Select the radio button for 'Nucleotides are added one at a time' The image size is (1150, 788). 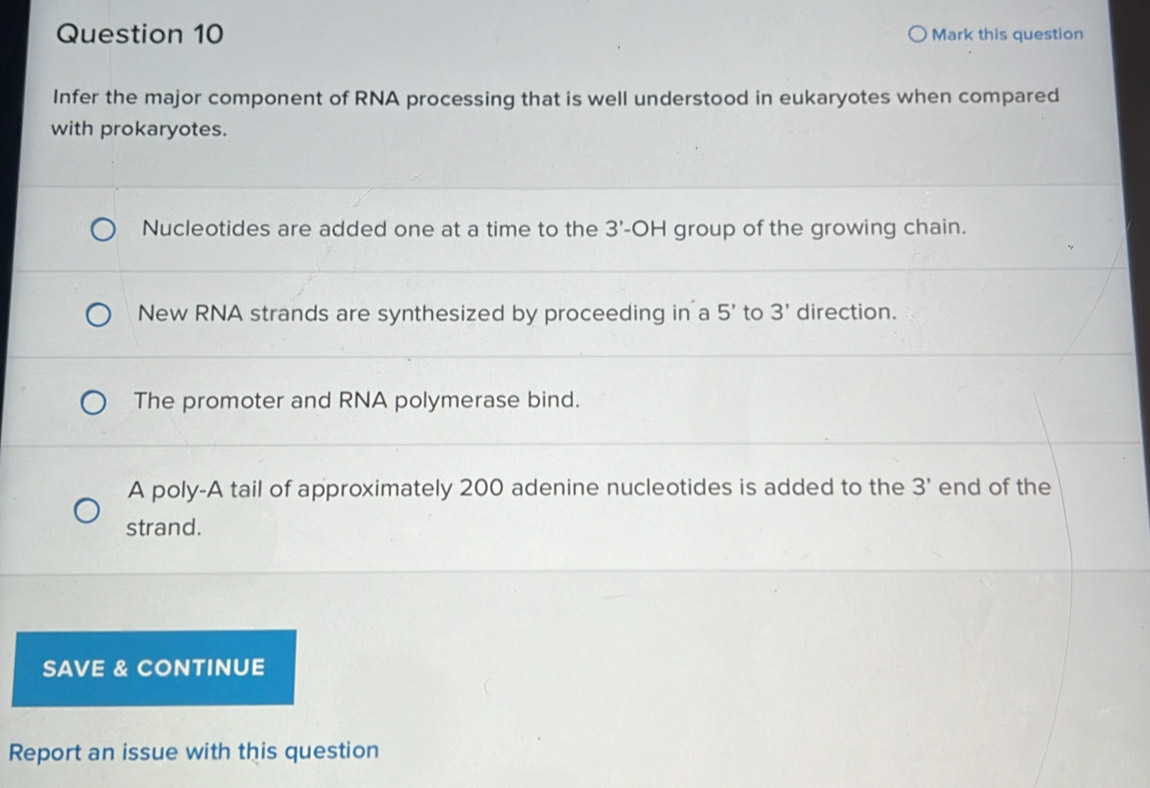click(x=104, y=234)
